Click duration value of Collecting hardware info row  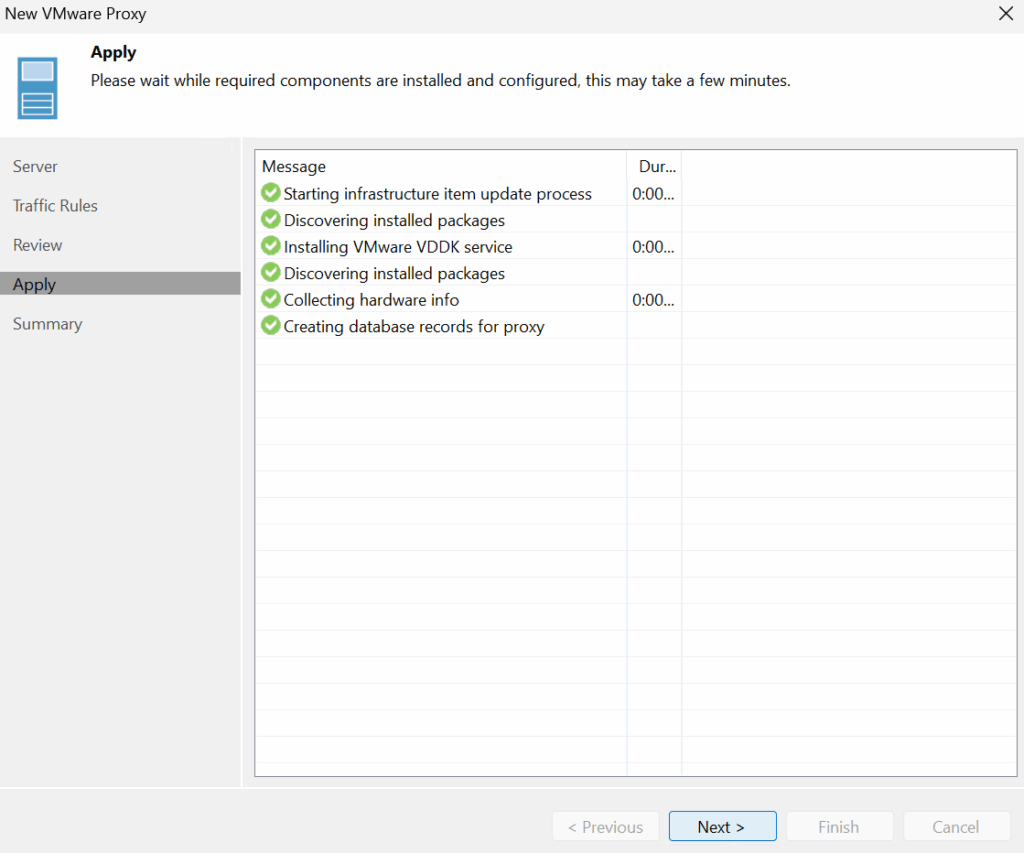[653, 300]
